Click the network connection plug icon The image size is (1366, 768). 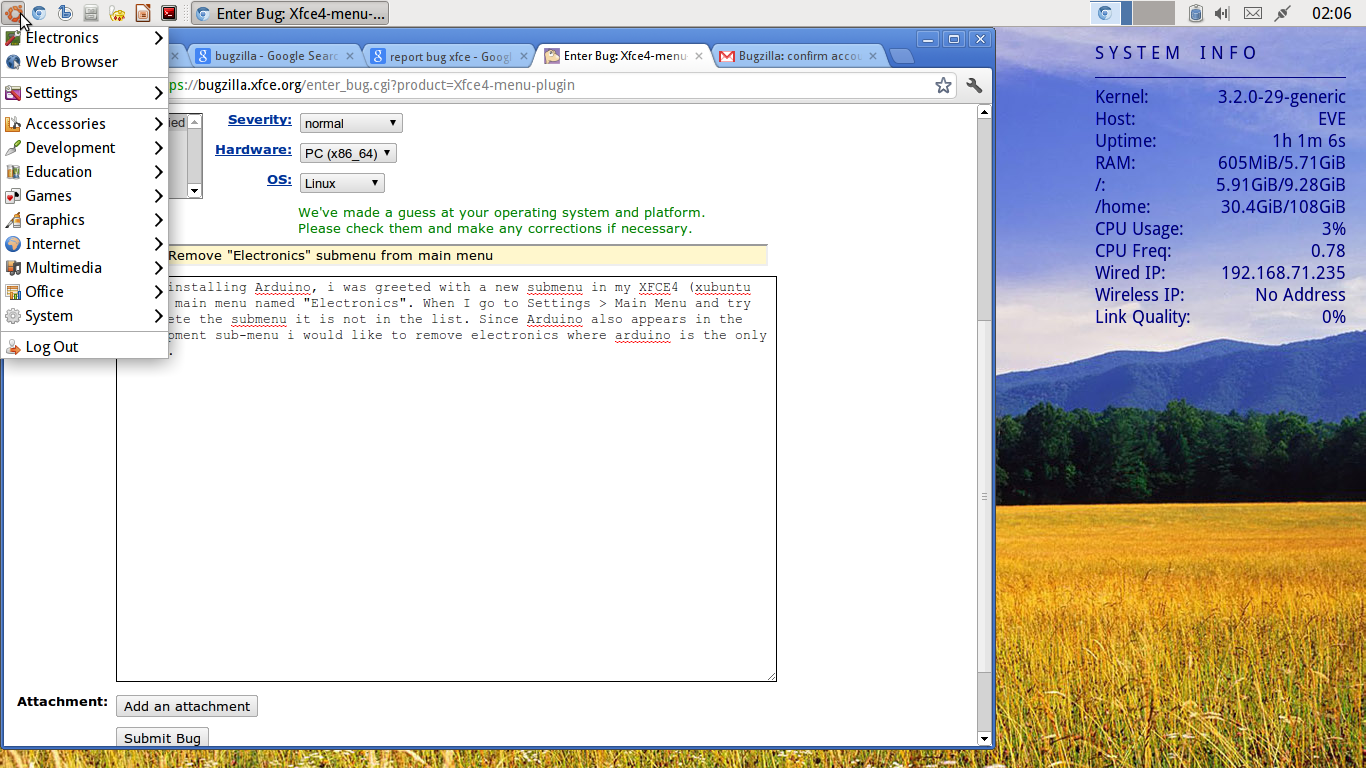click(x=1282, y=13)
